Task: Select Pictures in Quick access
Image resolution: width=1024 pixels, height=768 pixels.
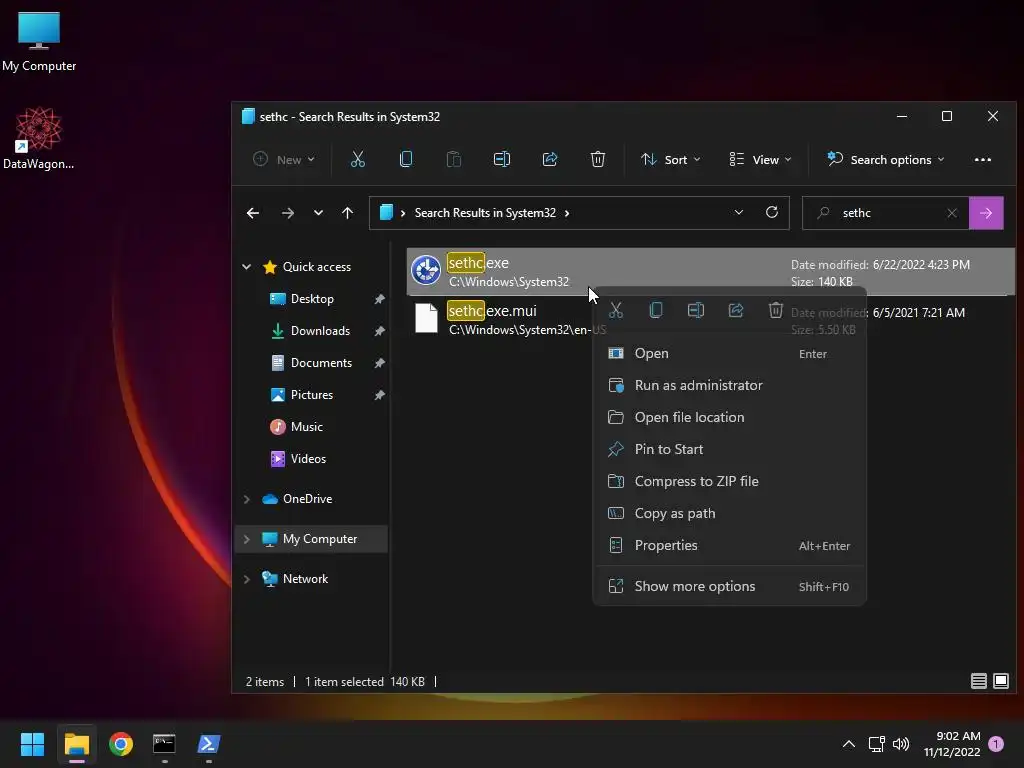Action: 312,394
